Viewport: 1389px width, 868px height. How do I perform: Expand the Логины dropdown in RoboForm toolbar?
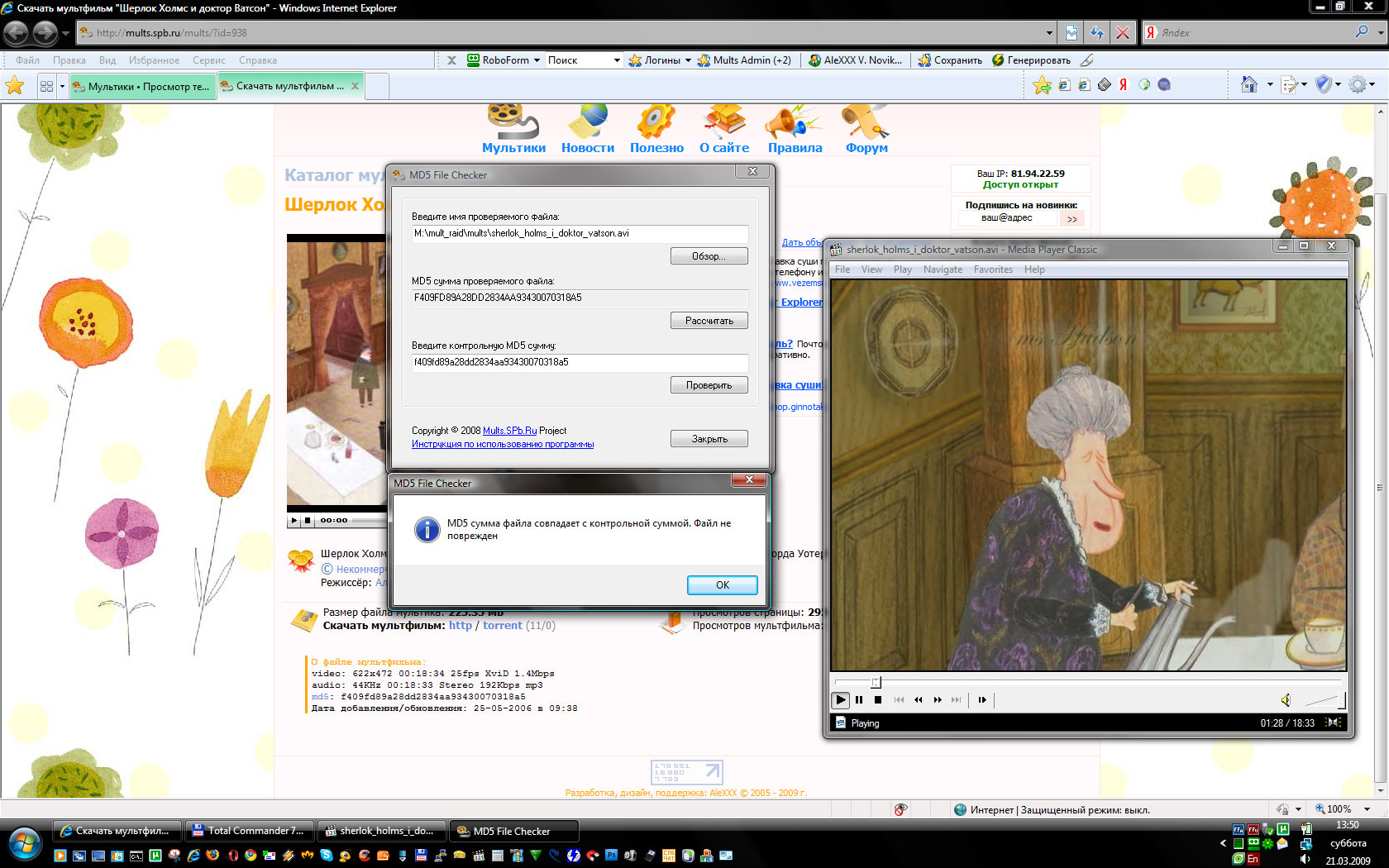(x=688, y=60)
